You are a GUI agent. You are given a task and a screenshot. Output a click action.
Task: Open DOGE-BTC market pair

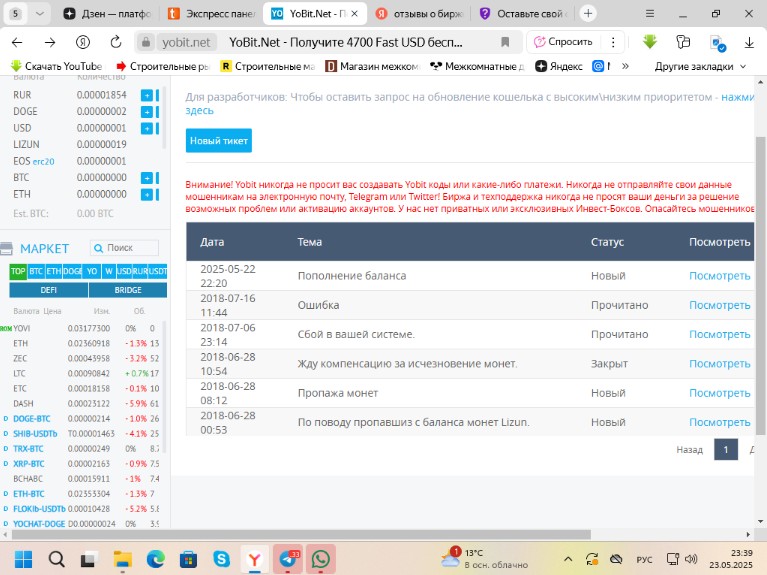tap(32, 419)
